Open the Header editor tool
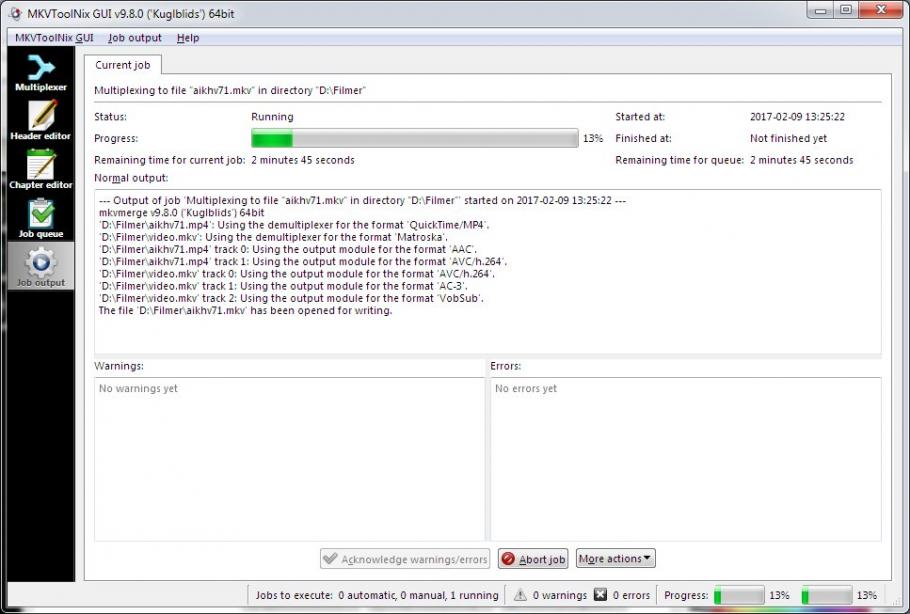This screenshot has height=614, width=910. click(41, 120)
